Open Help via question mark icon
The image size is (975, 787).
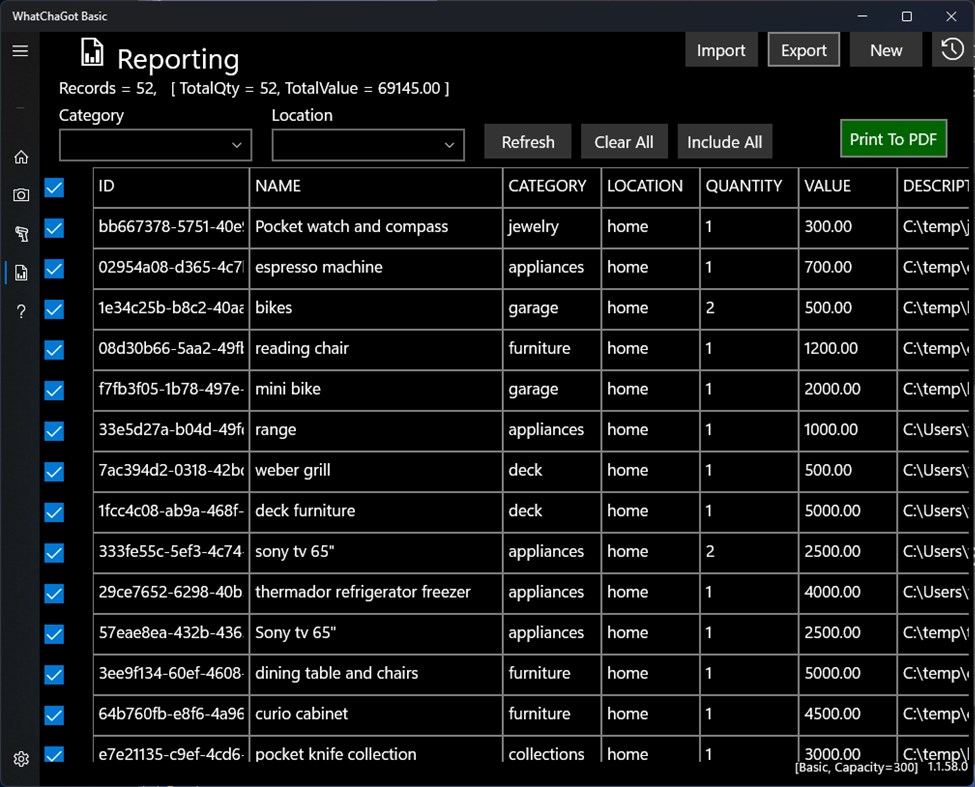click(x=20, y=312)
